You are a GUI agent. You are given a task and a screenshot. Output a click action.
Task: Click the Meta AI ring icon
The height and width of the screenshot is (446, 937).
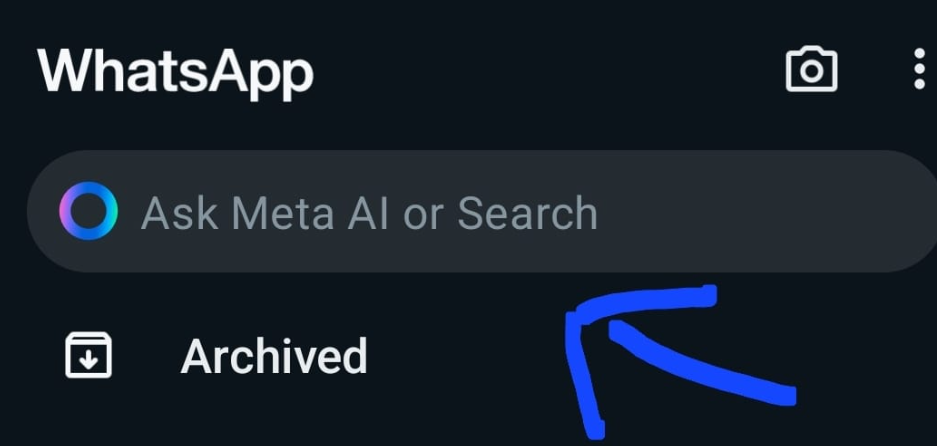tap(88, 212)
